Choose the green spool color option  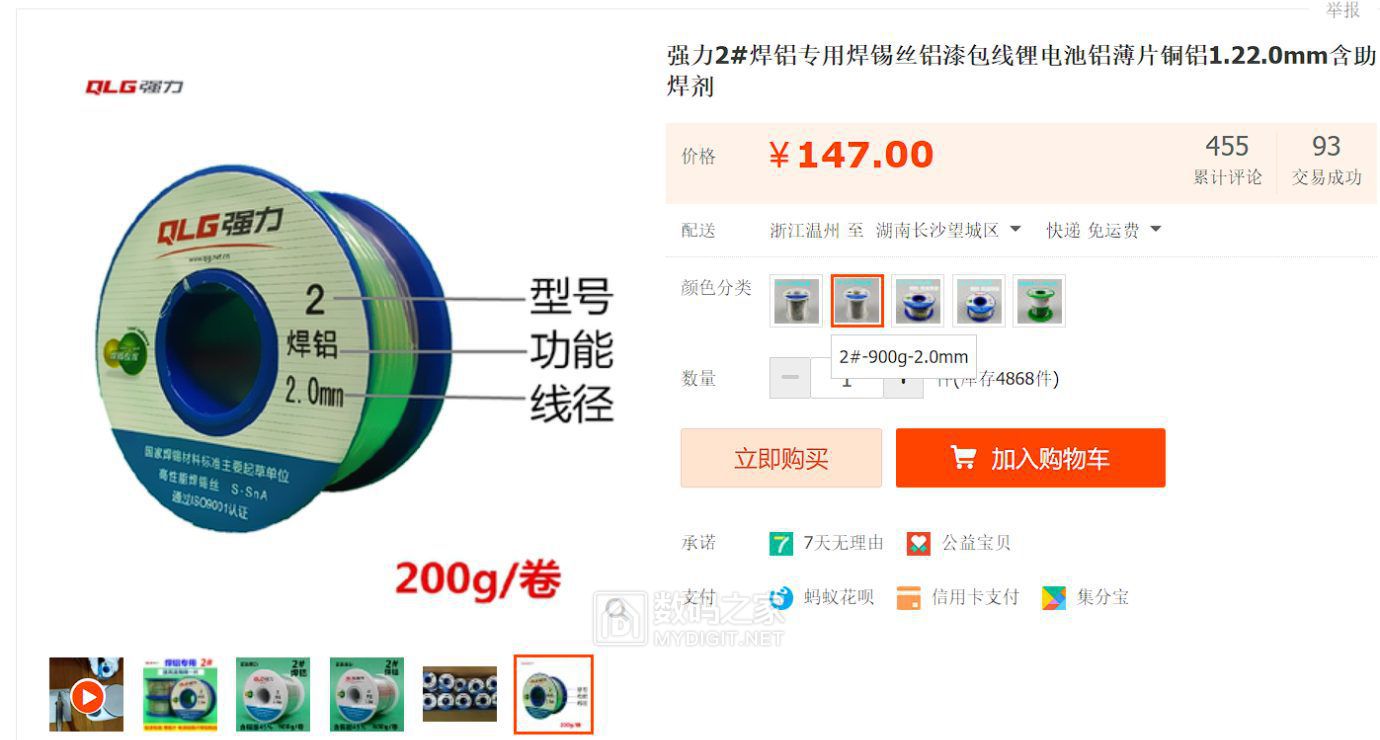tap(1039, 301)
